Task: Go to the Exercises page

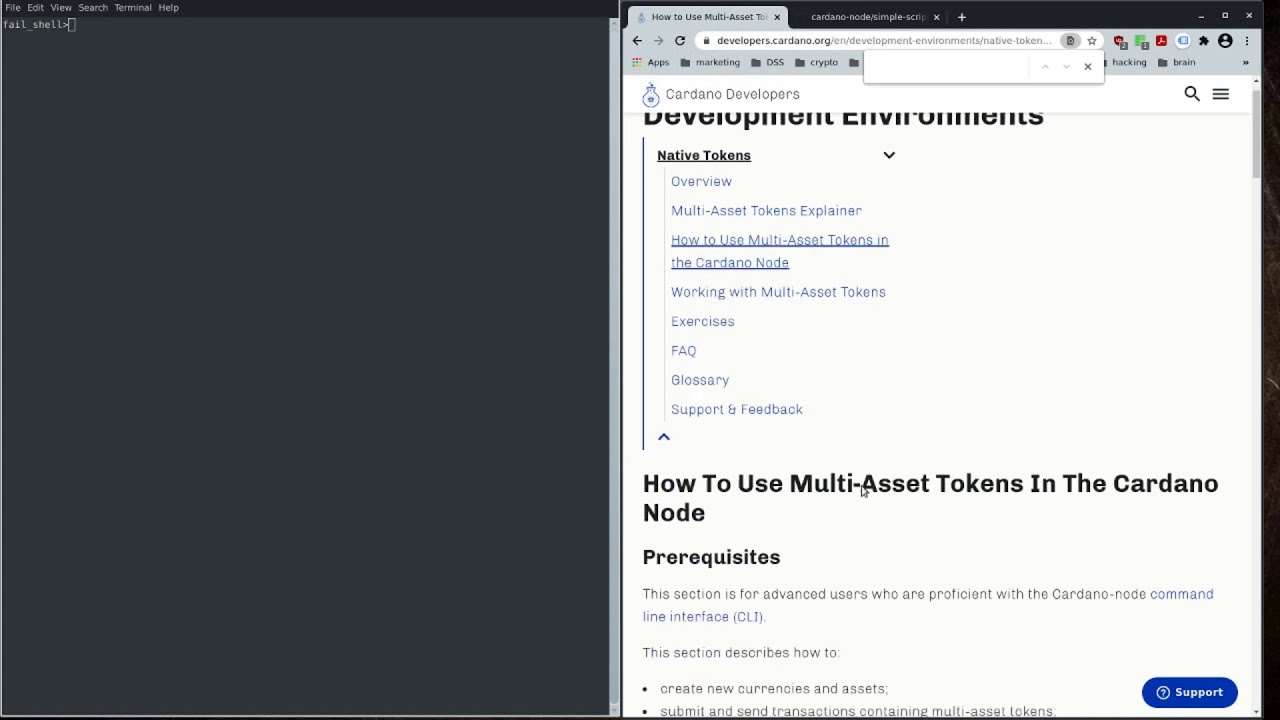Action: 703,322
